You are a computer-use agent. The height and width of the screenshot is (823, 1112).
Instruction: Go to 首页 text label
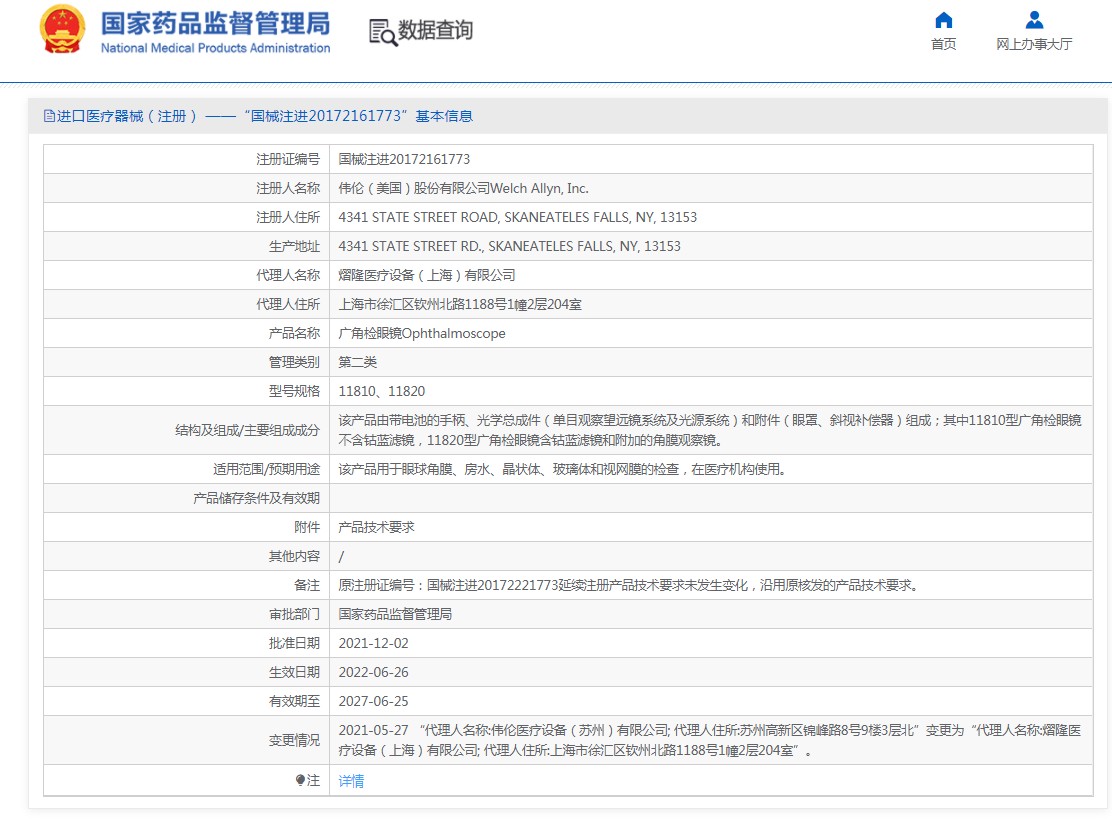[943, 44]
